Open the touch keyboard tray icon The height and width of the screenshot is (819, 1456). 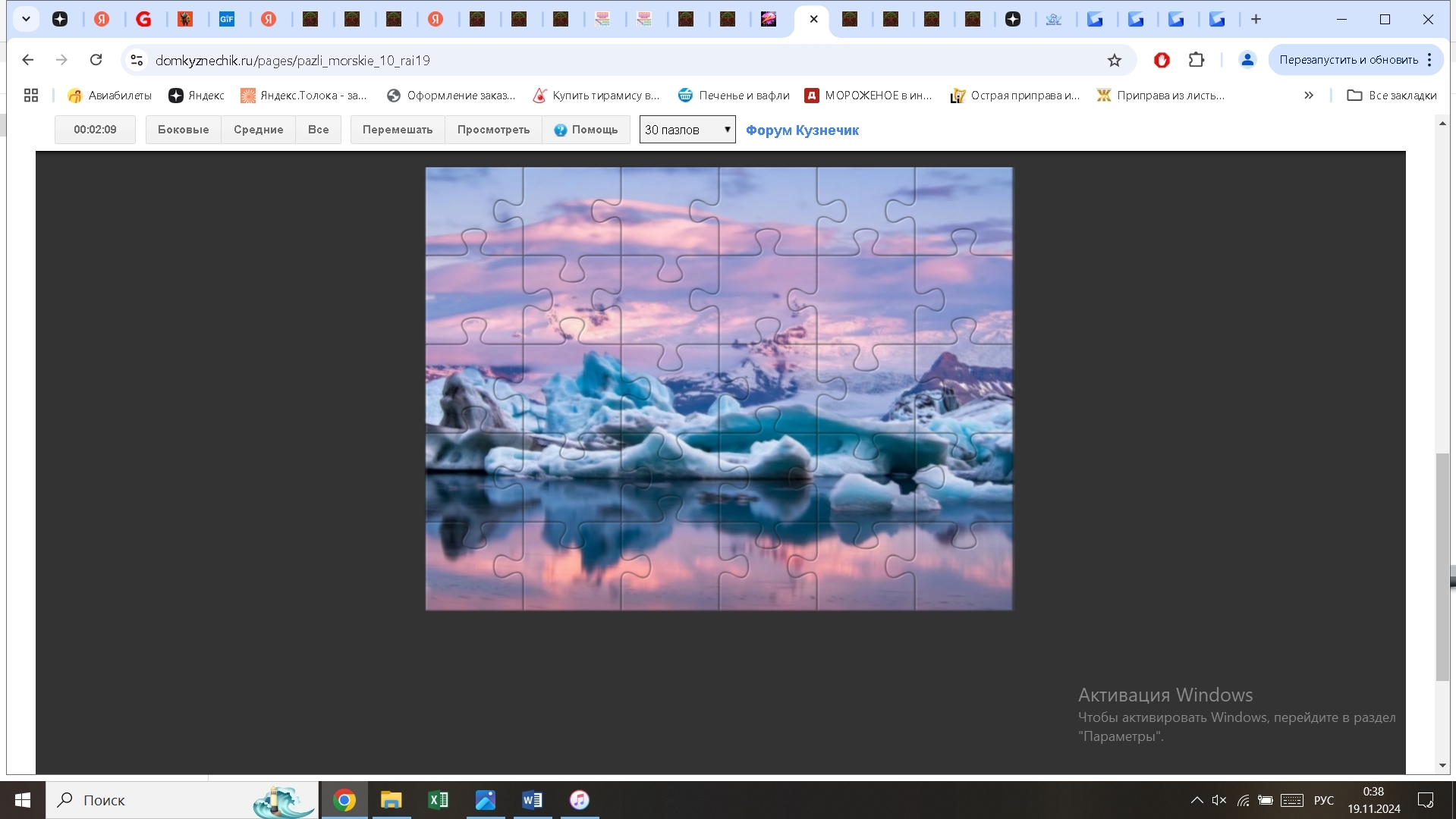tap(1292, 800)
